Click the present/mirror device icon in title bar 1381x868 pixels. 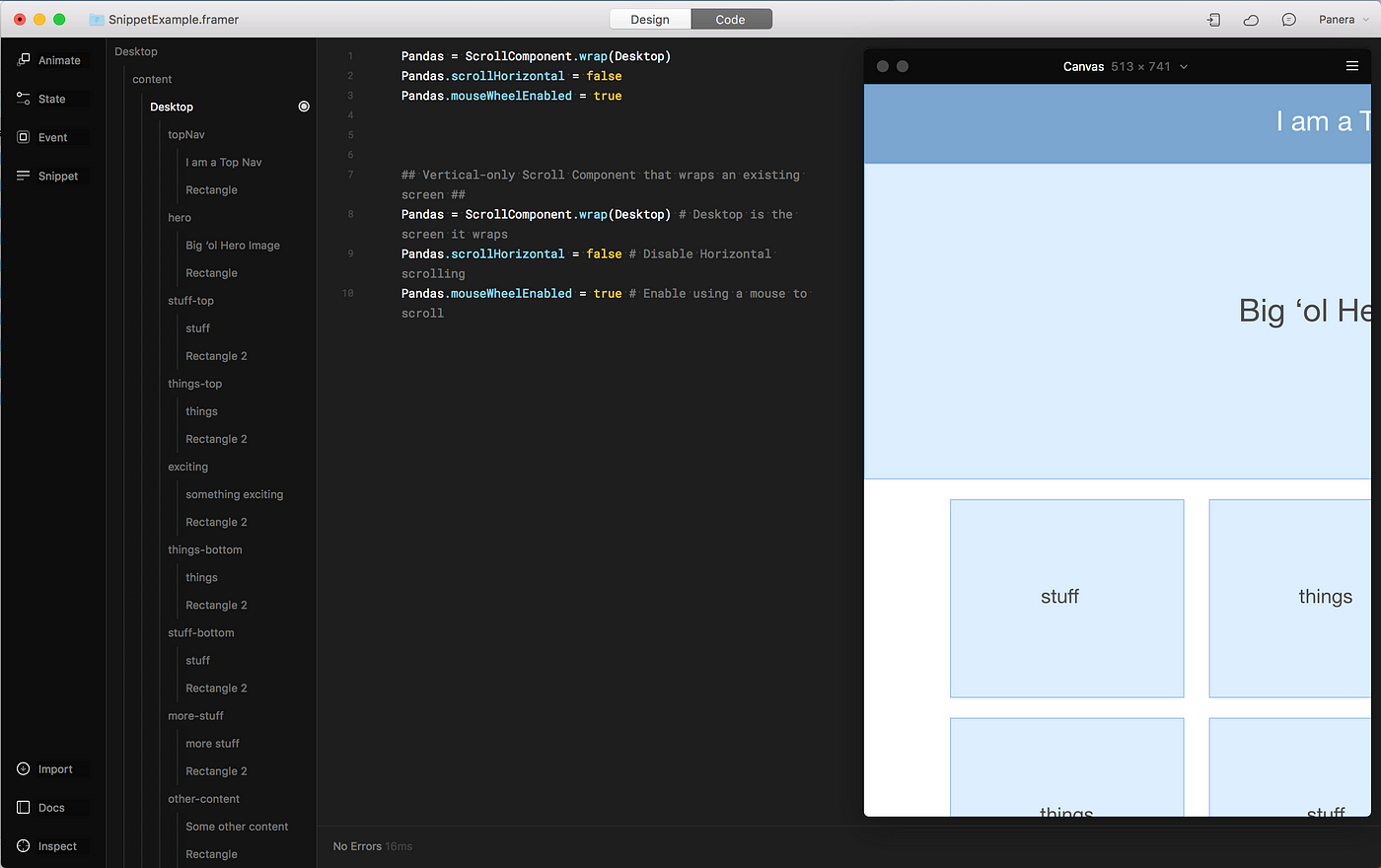[1213, 20]
